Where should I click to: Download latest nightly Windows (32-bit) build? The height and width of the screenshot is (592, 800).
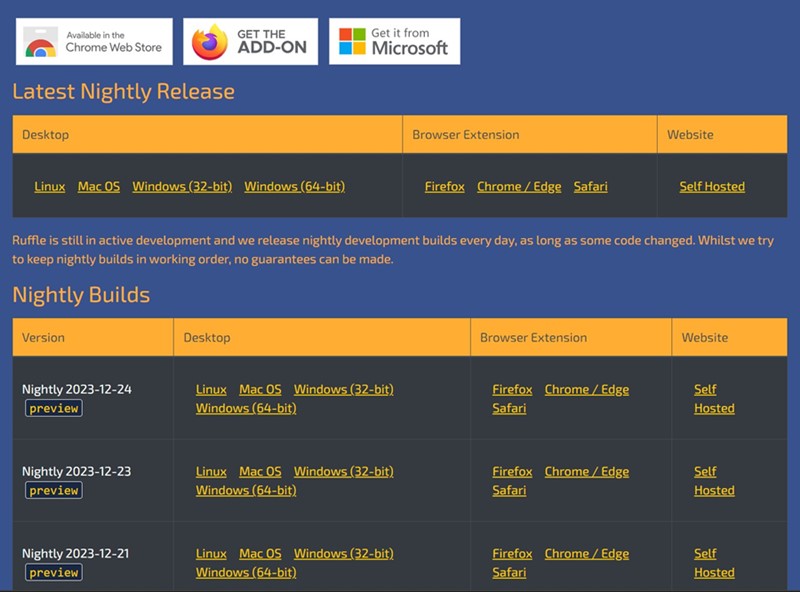click(x=182, y=186)
